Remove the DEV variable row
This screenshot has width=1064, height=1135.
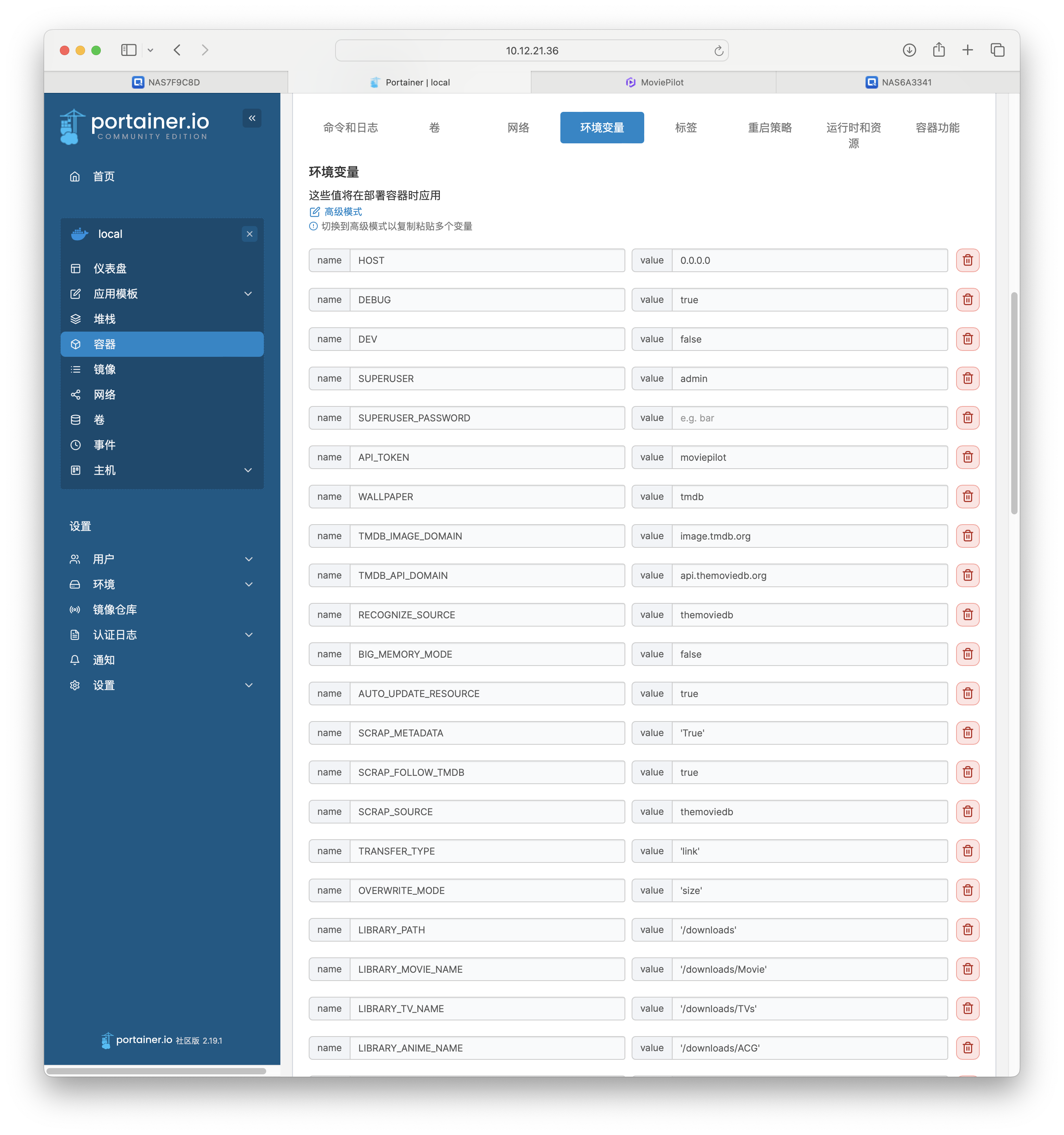[x=967, y=339]
